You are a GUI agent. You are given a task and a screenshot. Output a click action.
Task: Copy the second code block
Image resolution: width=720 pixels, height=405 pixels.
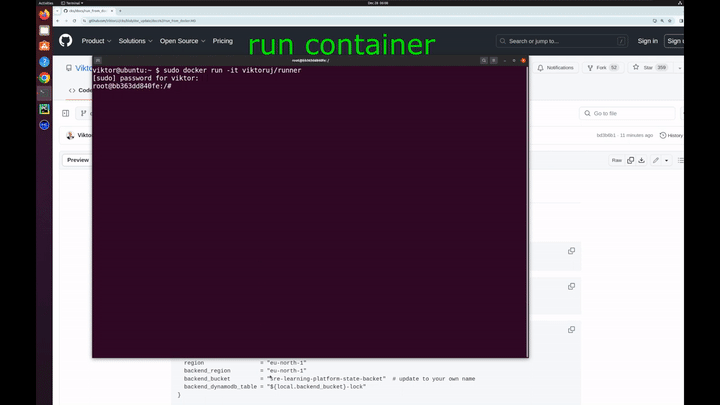[571, 286]
